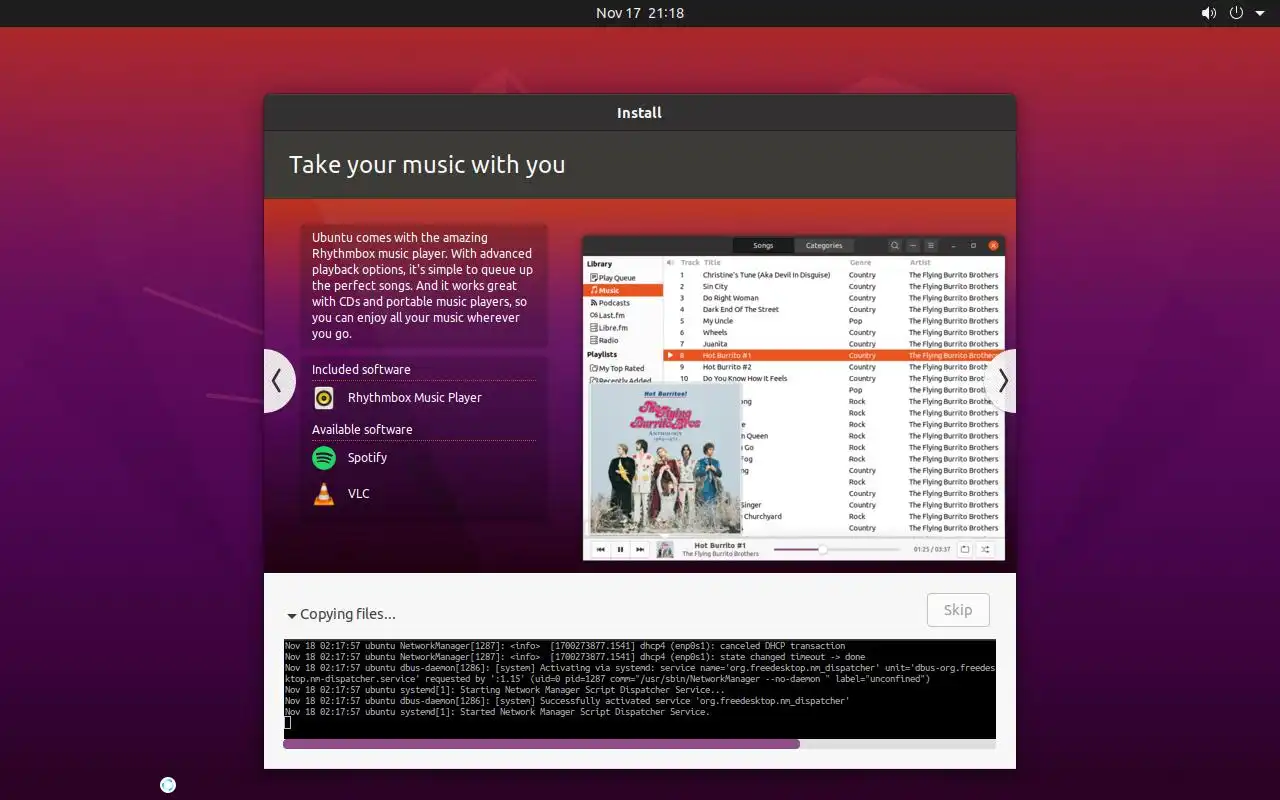Click Christine's Tune track row
Screen dimensions: 1280x800
[834, 275]
